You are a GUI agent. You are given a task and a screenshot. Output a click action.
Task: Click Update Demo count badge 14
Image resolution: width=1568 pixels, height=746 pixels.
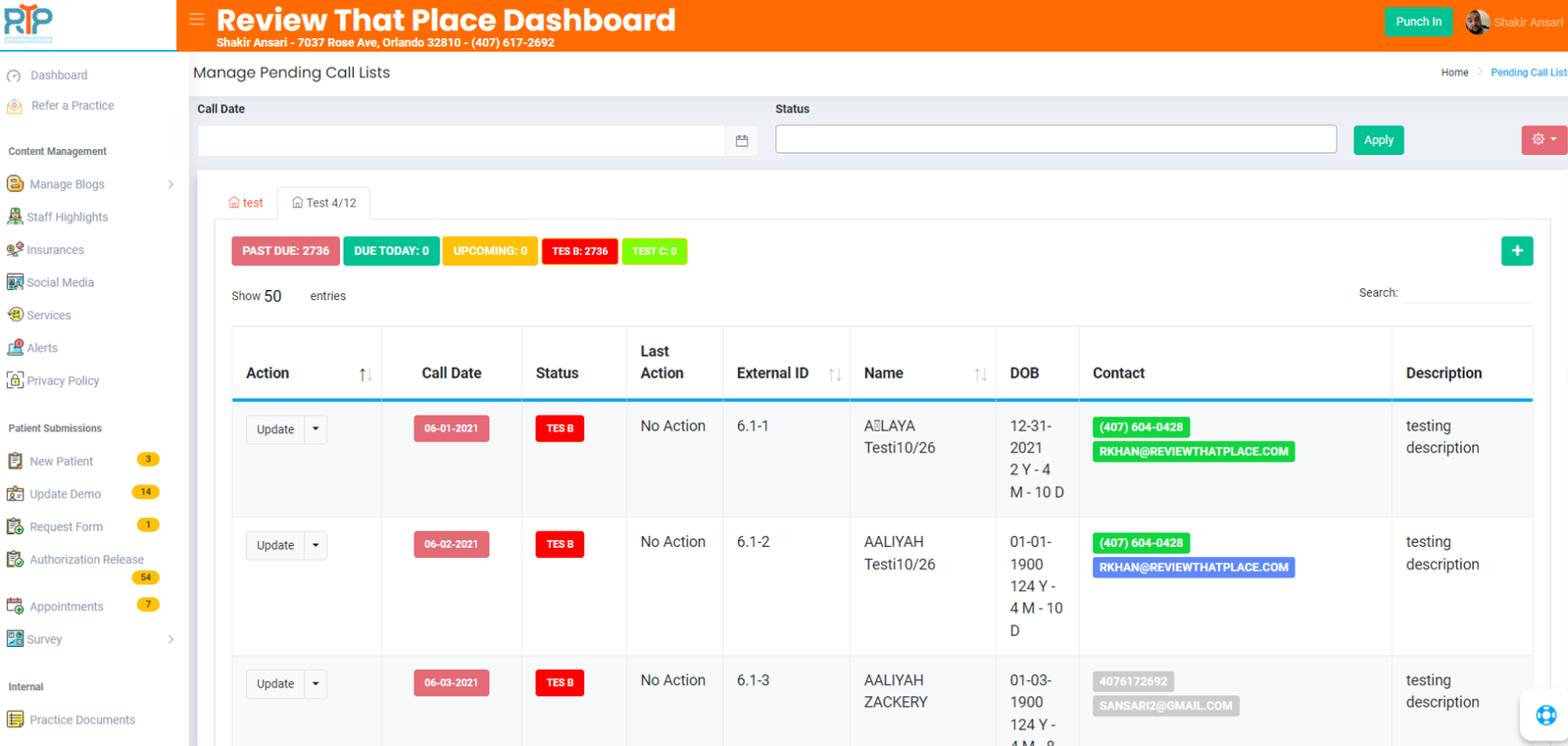point(146,492)
